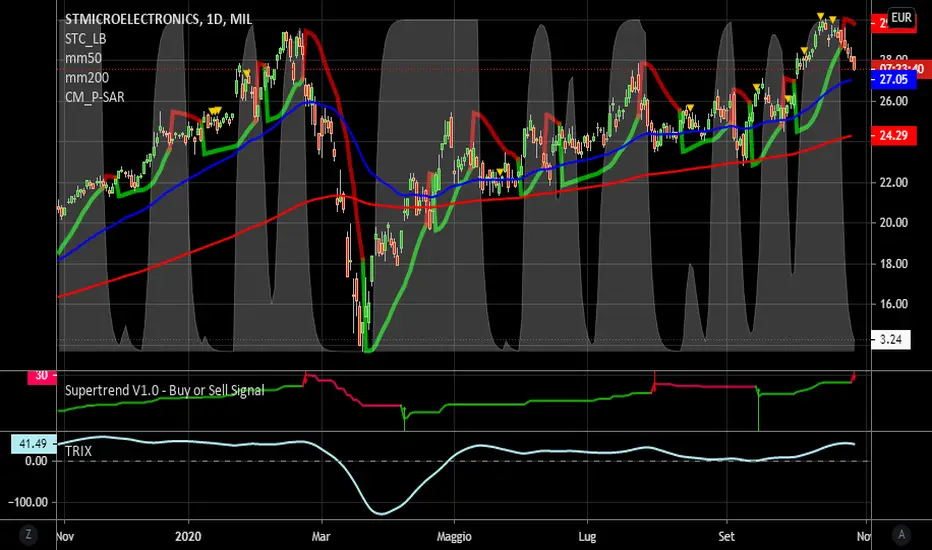
Task: Click the 26.00 price axis tick
Action: tap(893, 101)
